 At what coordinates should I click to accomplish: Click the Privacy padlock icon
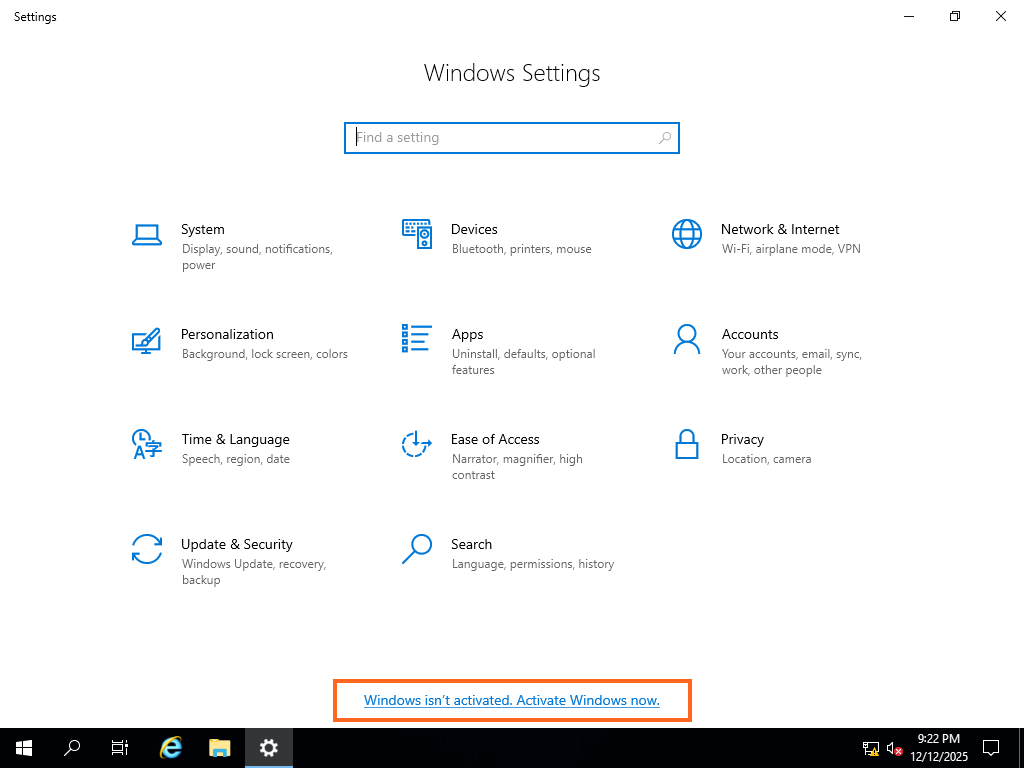click(687, 444)
